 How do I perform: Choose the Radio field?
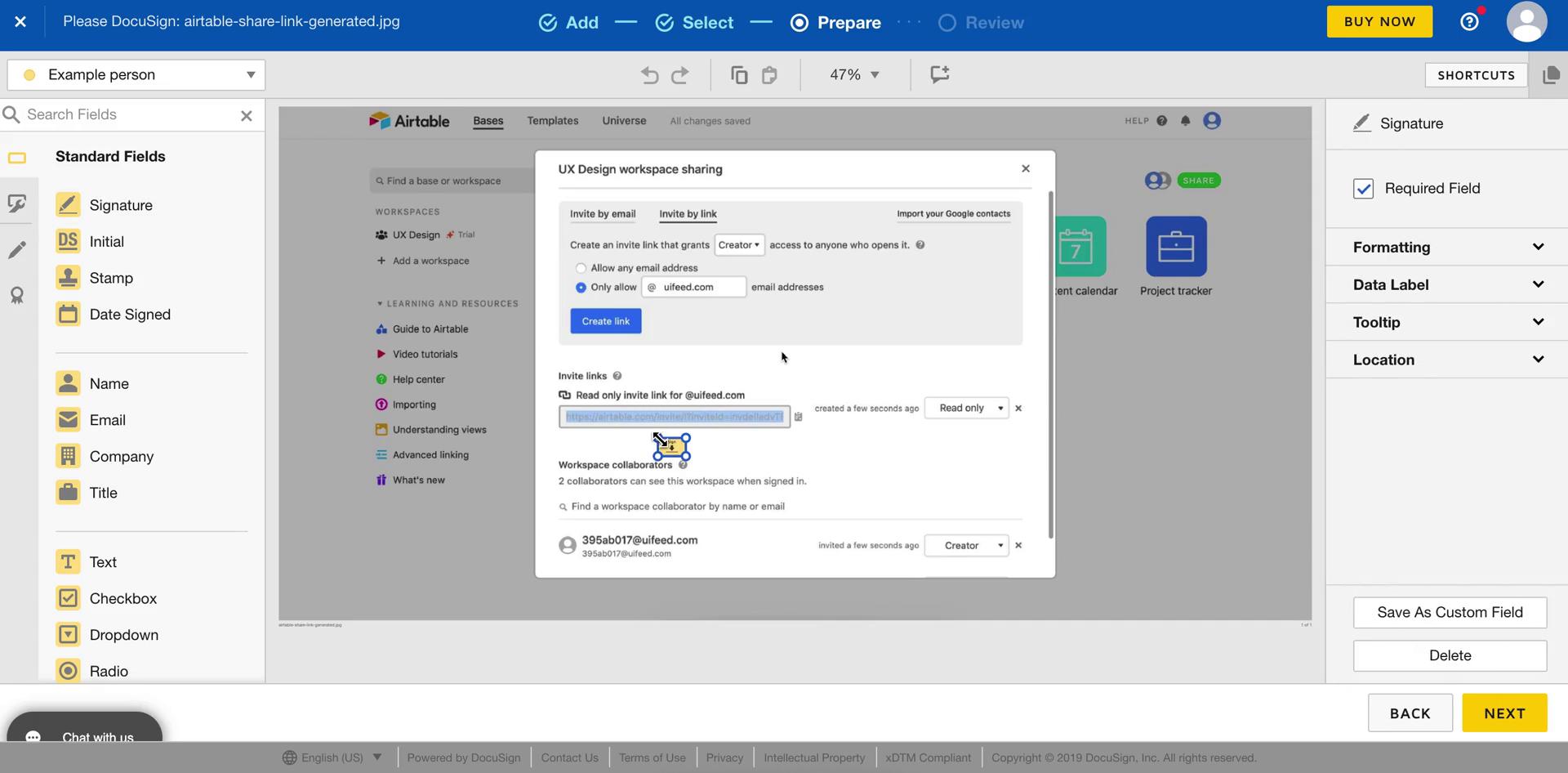pos(92,671)
